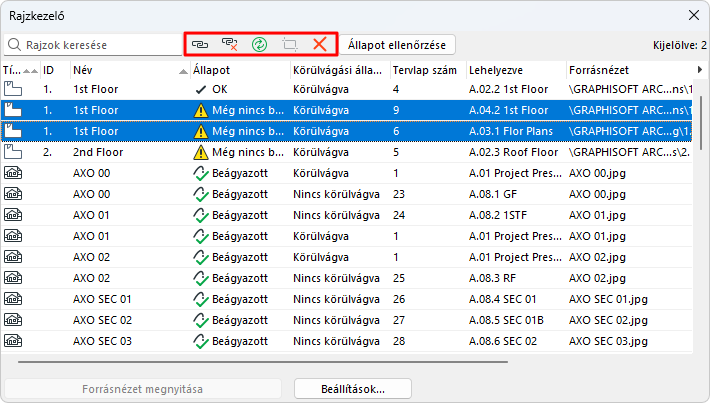This screenshot has height=403, width=710.
Task: Click the Link drawing chain icon
Action: point(200,44)
